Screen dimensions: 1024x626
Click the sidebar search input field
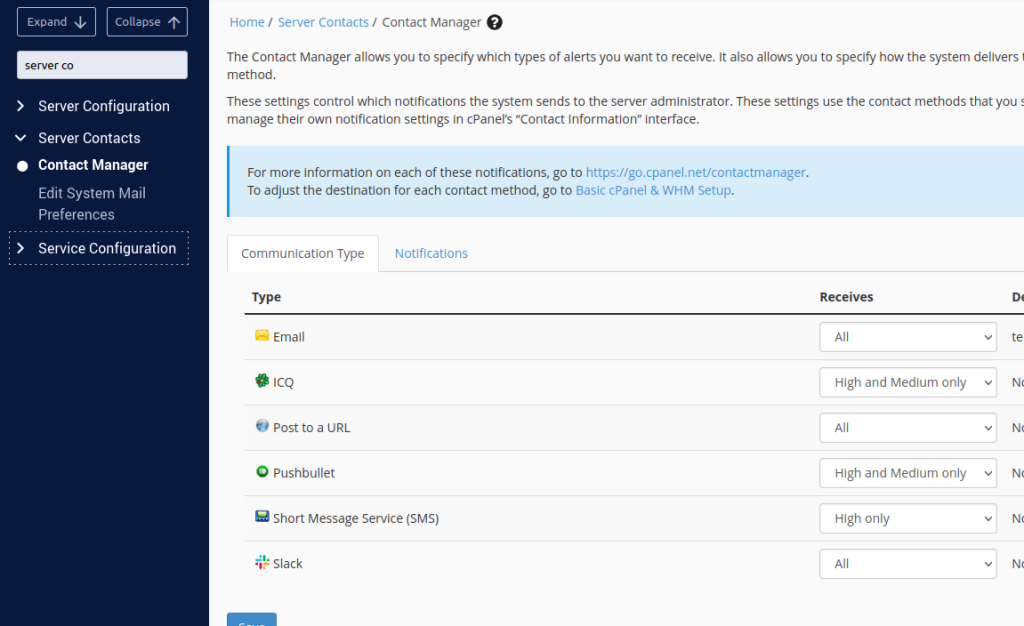pyautogui.click(x=102, y=65)
